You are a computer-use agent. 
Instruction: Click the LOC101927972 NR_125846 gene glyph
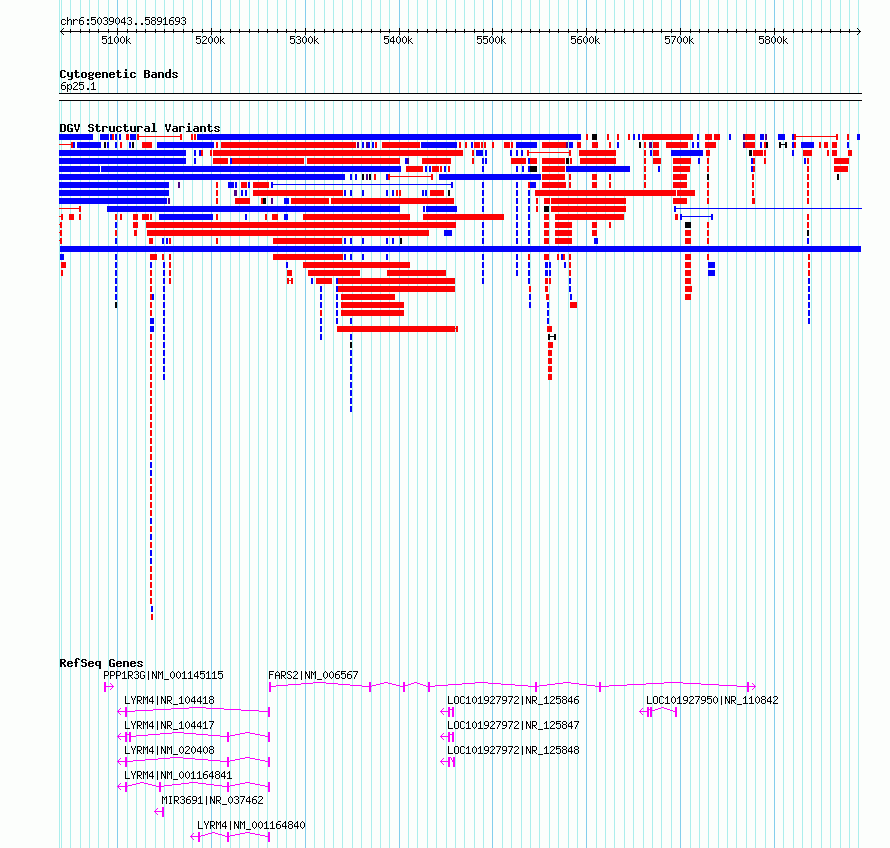pyautogui.click(x=447, y=712)
